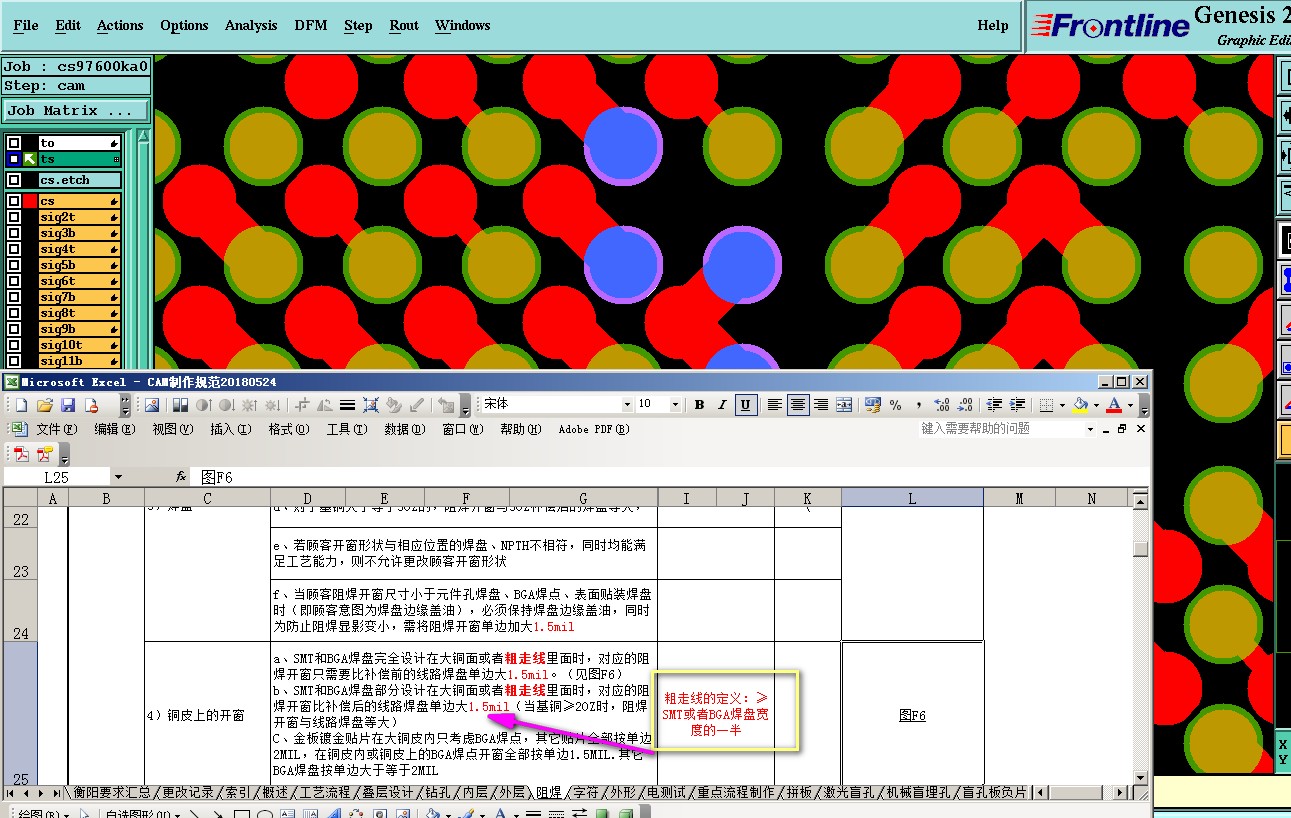Open Excel 格式(O) menu
This screenshot has width=1291, height=818.
tap(288, 429)
